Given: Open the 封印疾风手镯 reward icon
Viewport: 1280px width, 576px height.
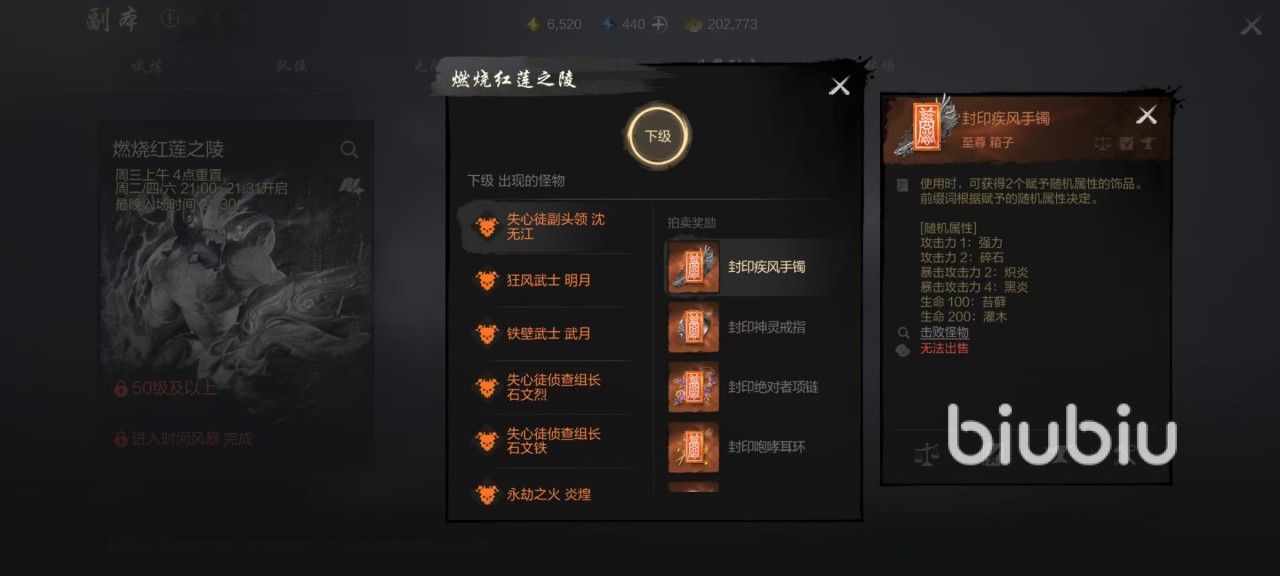Looking at the screenshot, I should [x=693, y=267].
